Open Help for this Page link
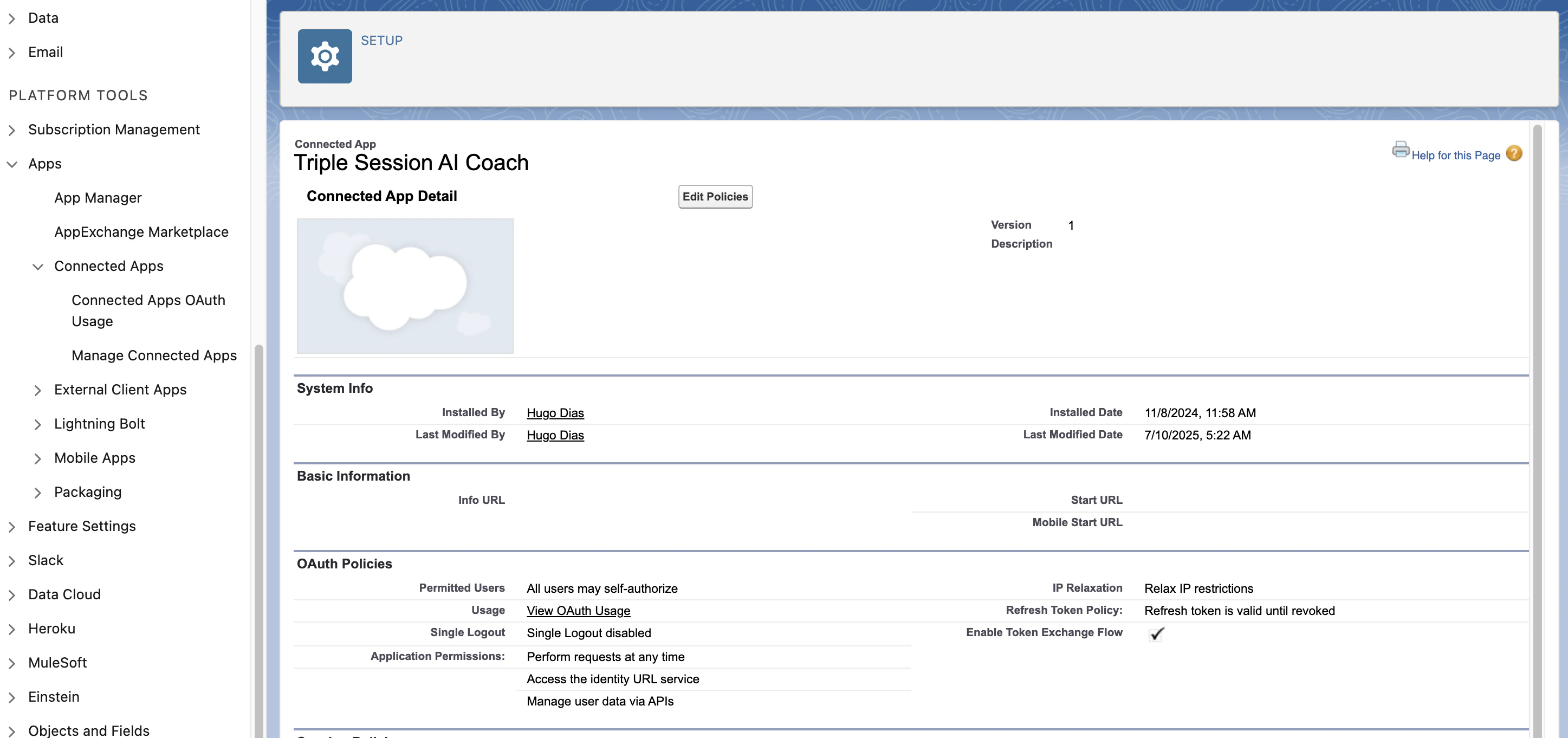Viewport: 1568px width, 738px height. click(1455, 156)
